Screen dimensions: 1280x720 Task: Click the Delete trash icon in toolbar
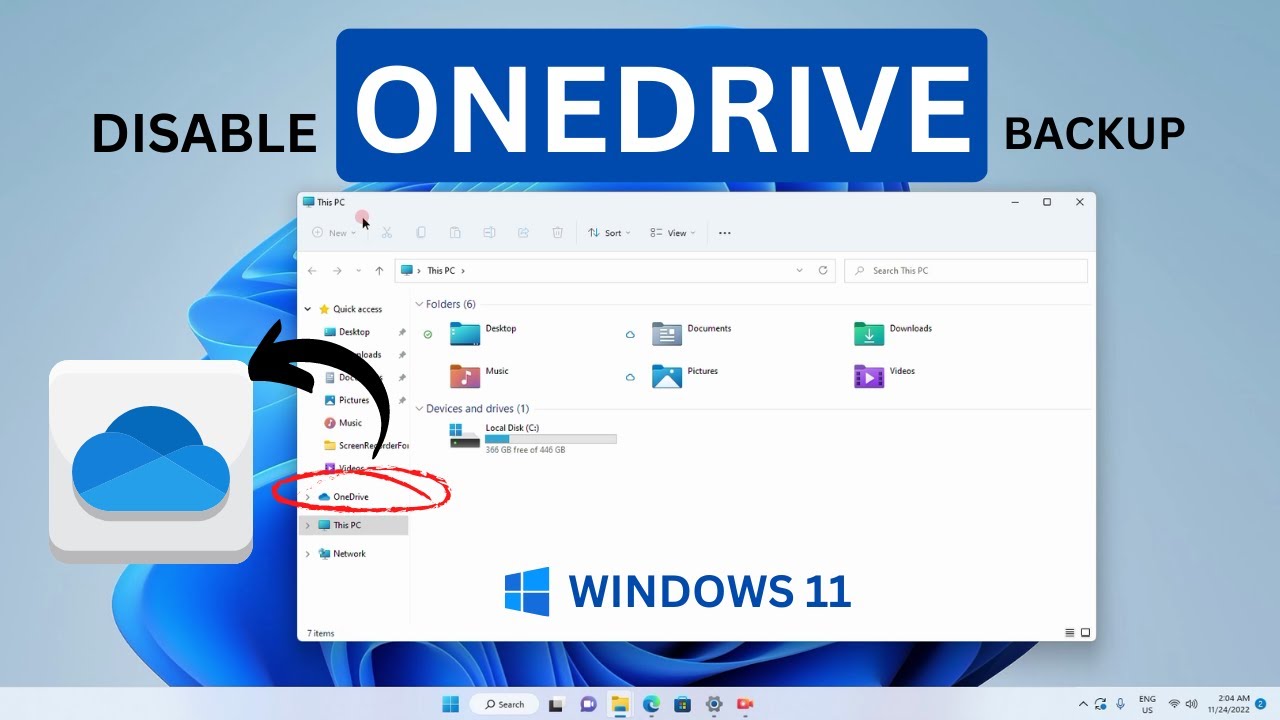coord(558,233)
